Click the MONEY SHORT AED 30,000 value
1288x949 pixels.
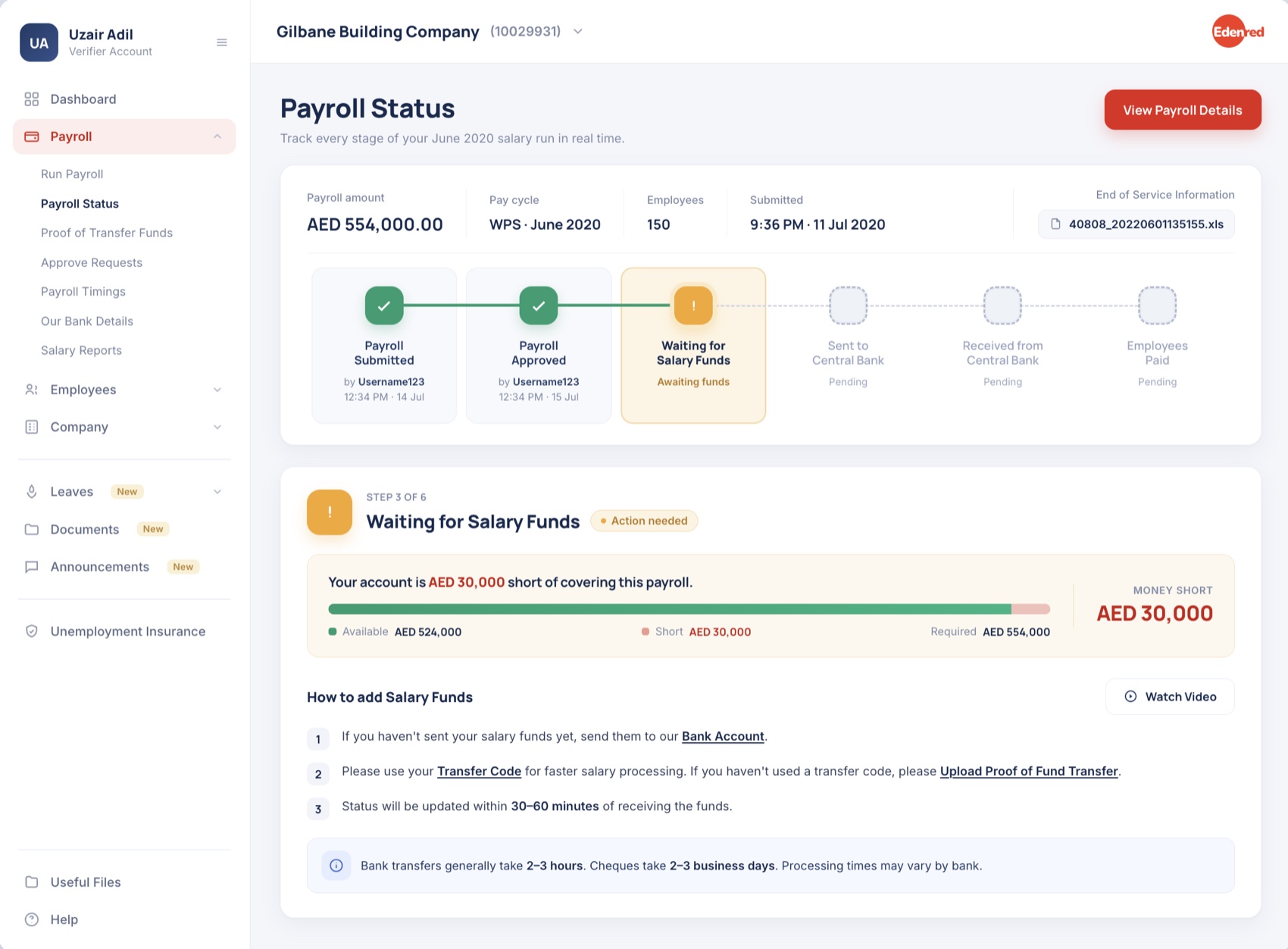tap(1155, 613)
